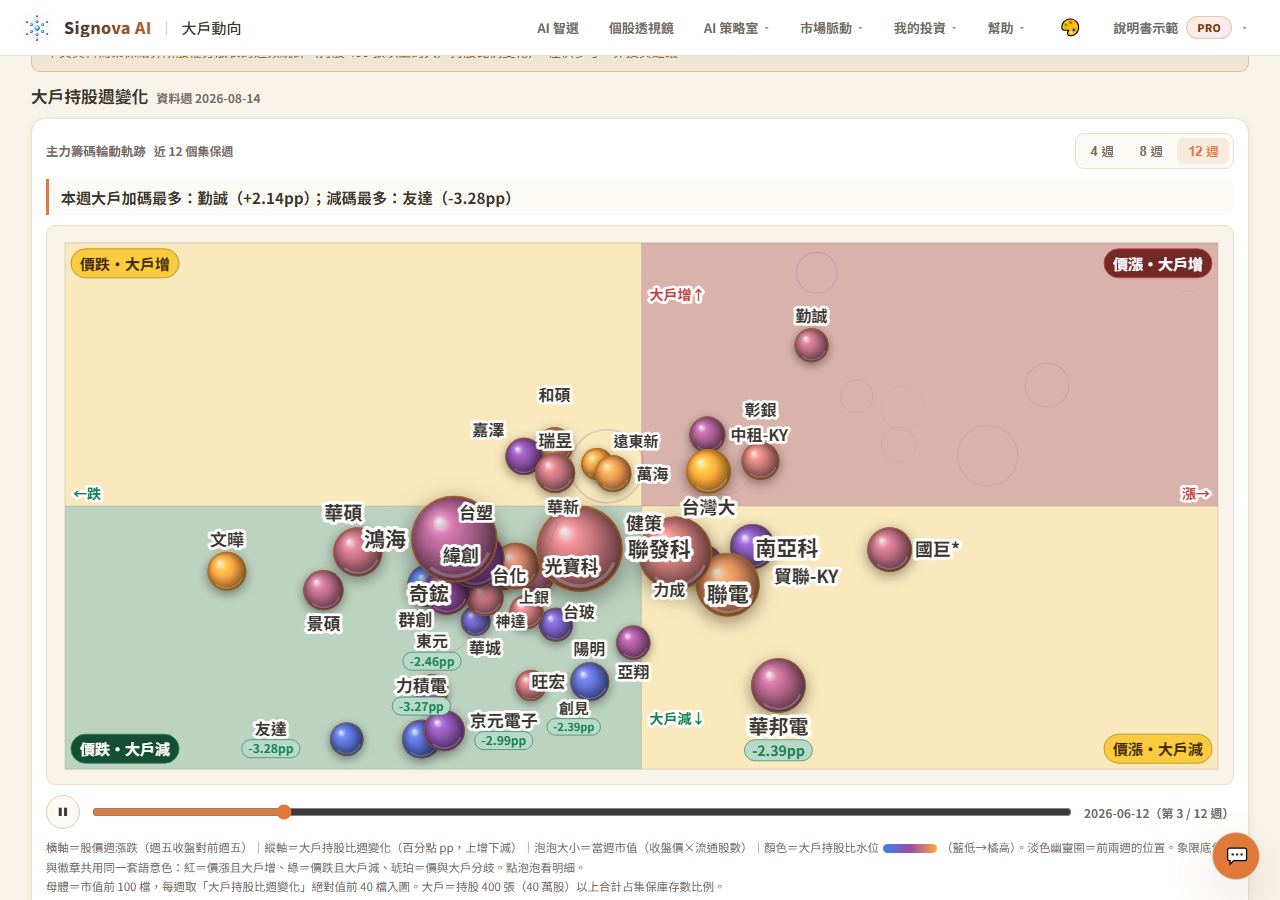The image size is (1280, 900).
Task: Click the 價跌・大戶增 quadrant label
Action: (x=125, y=264)
